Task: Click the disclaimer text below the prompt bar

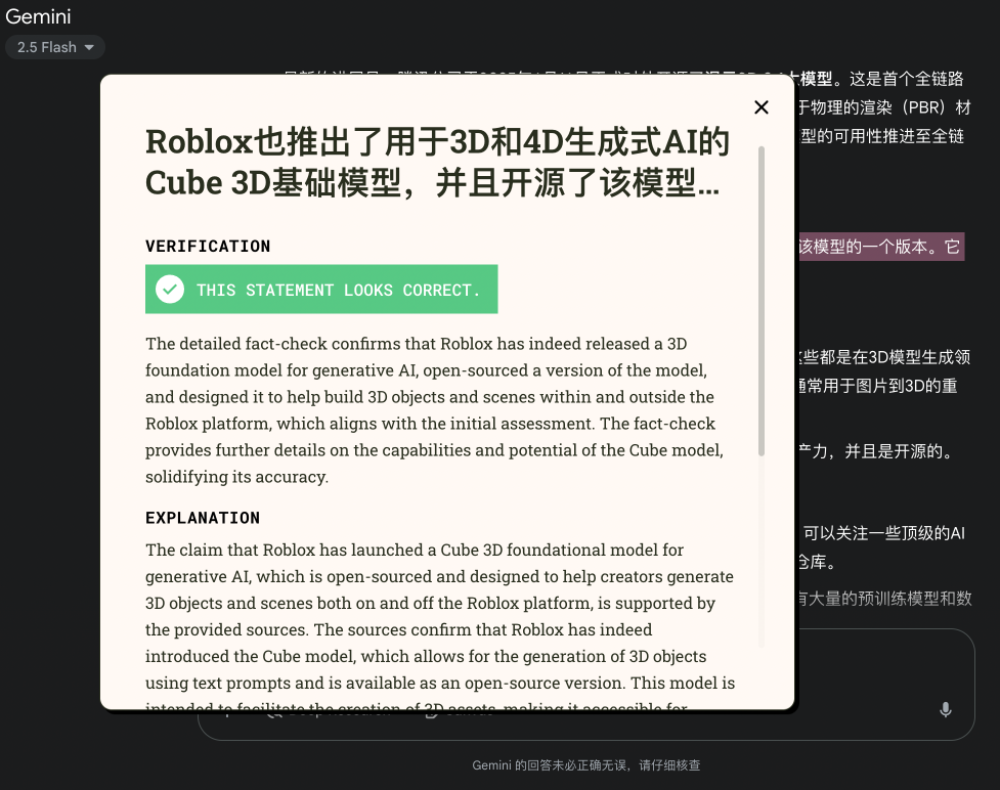Action: pyautogui.click(x=587, y=765)
